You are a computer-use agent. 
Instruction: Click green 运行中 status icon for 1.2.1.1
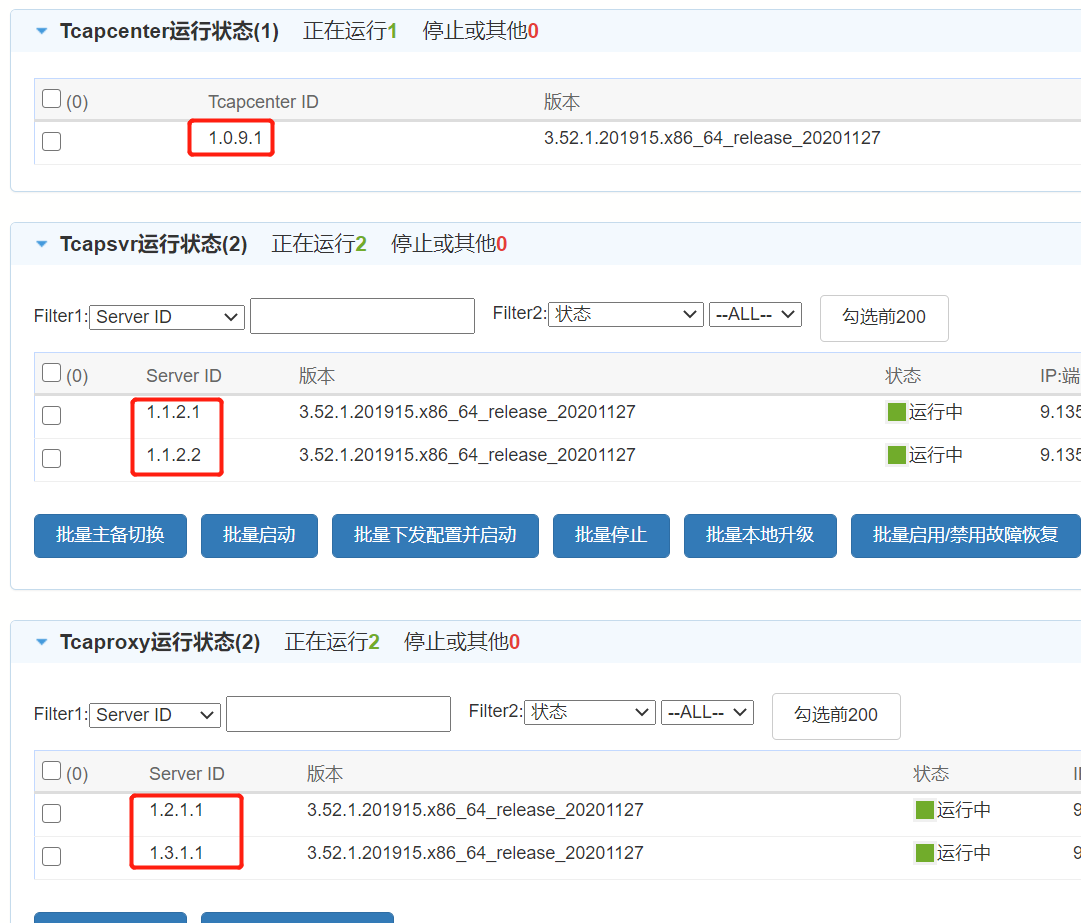pyautogui.click(x=925, y=810)
